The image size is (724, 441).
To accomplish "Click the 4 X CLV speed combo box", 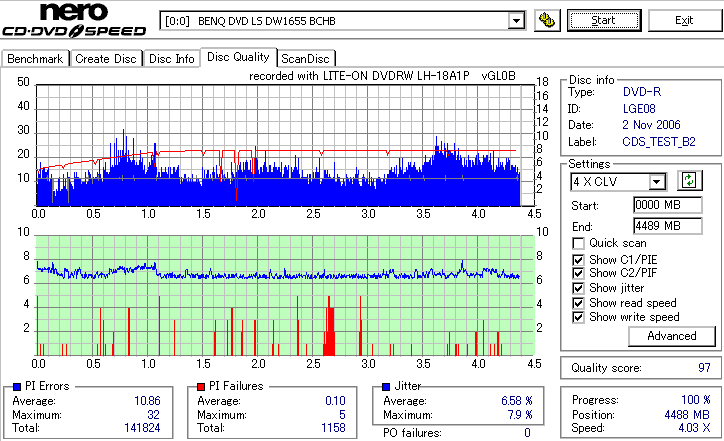I will (x=618, y=182).
